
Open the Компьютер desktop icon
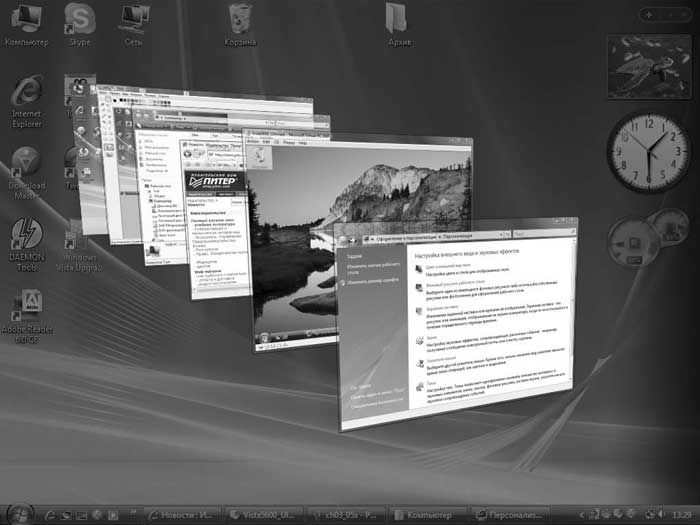26,20
